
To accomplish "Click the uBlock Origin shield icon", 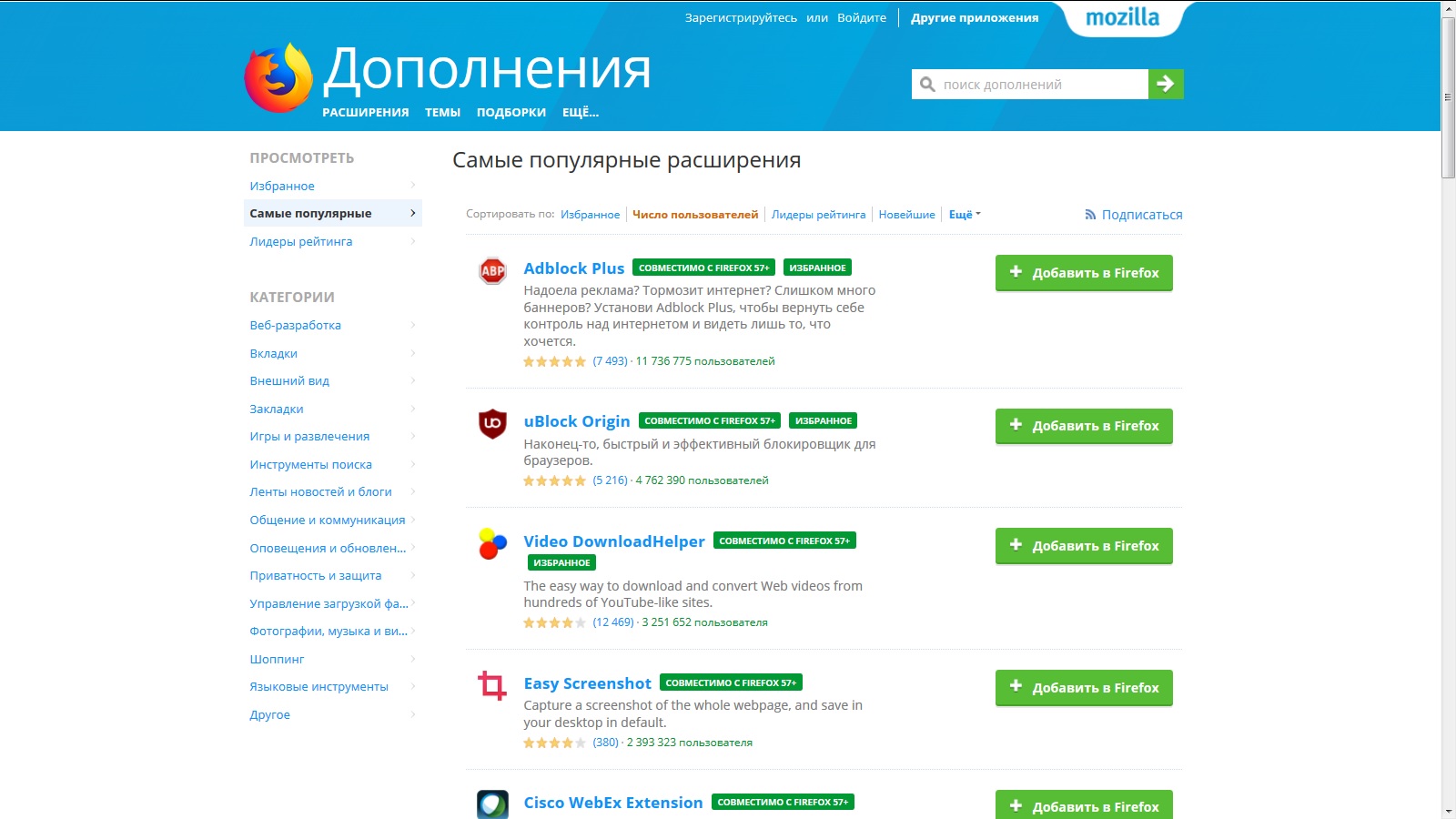I will (x=492, y=423).
